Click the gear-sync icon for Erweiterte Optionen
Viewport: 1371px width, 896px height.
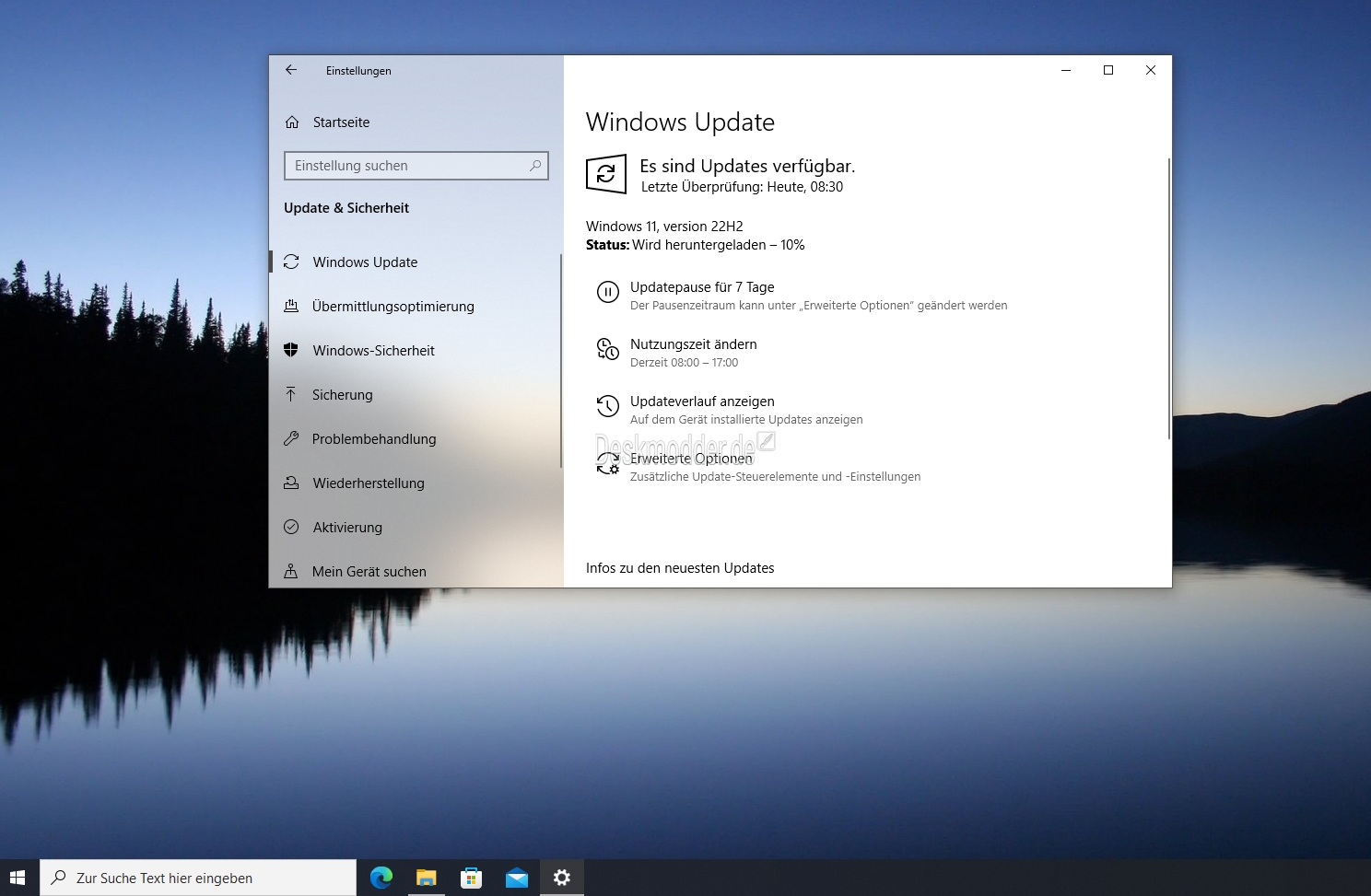[x=608, y=463]
